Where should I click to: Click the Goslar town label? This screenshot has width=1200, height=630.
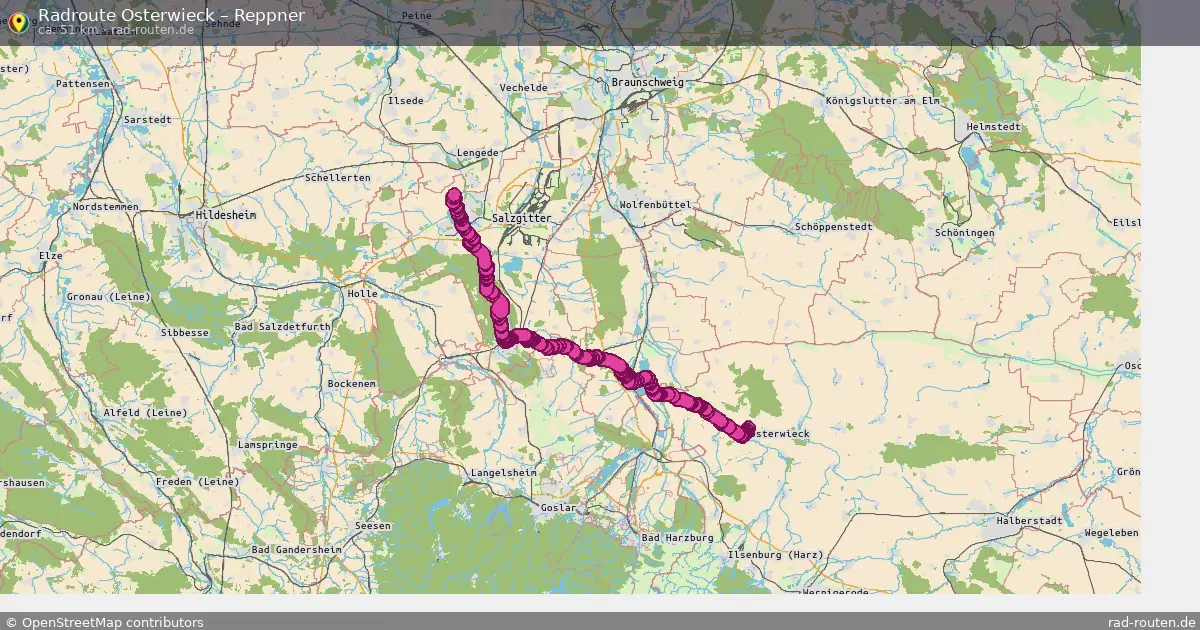pyautogui.click(x=558, y=508)
